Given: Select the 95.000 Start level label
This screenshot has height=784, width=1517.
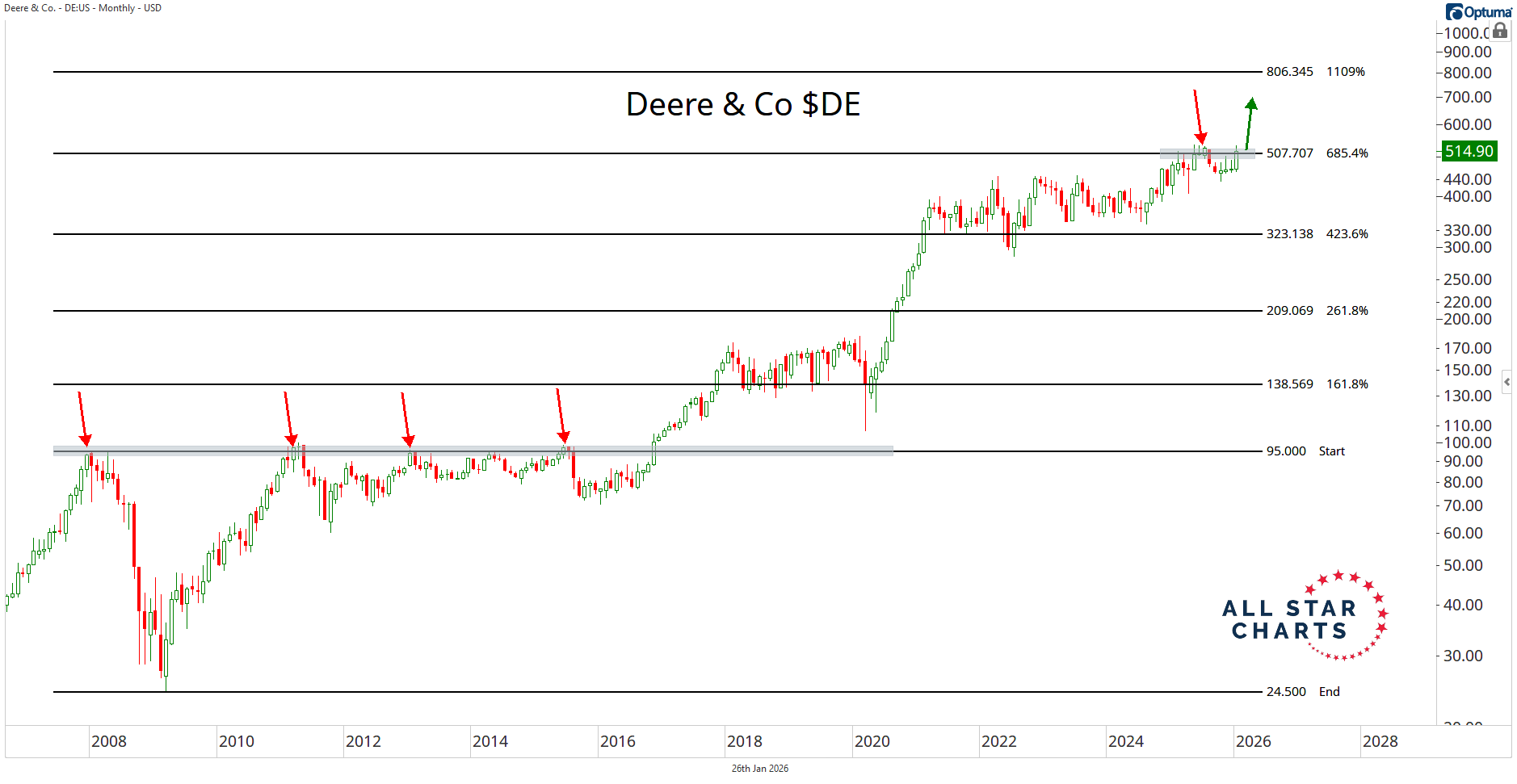Looking at the screenshot, I should (x=1305, y=451).
